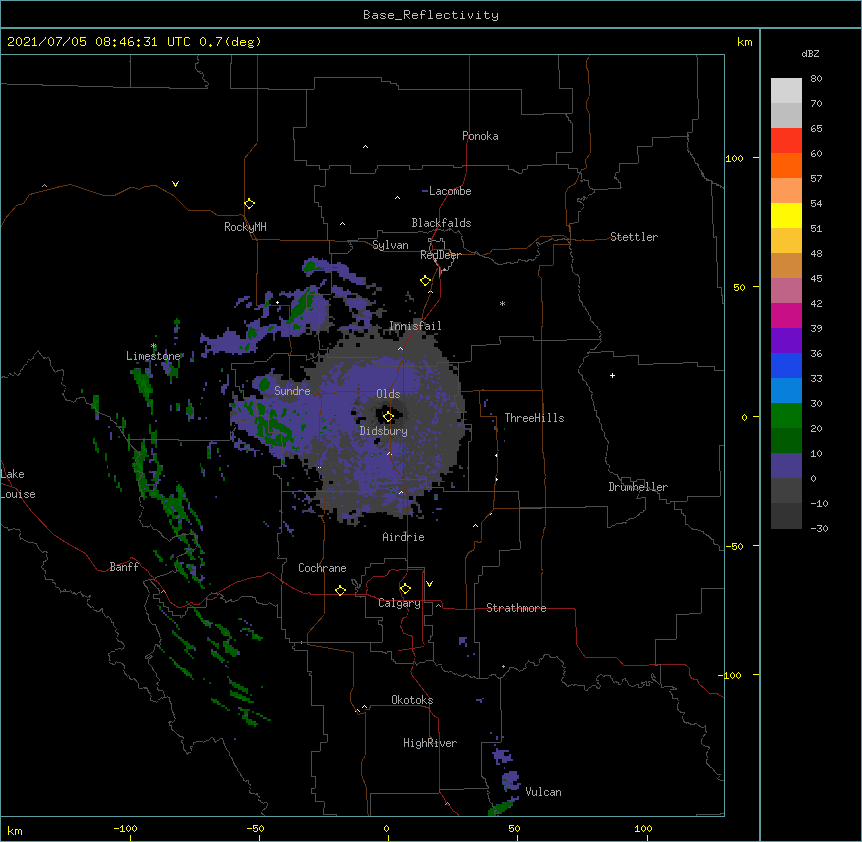Image resolution: width=862 pixels, height=842 pixels.
Task: Click the RedDeer label
Action: click(x=440, y=255)
